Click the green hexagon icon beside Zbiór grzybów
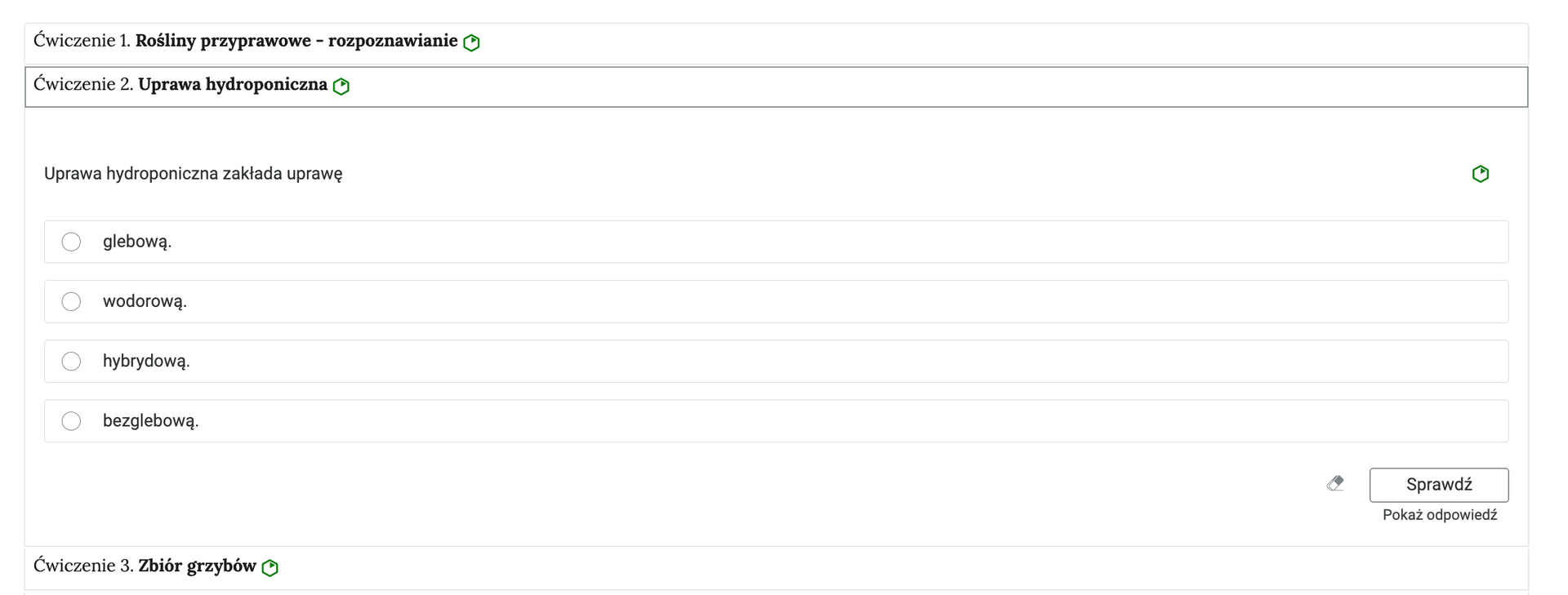This screenshot has width=1568, height=595. (270, 567)
